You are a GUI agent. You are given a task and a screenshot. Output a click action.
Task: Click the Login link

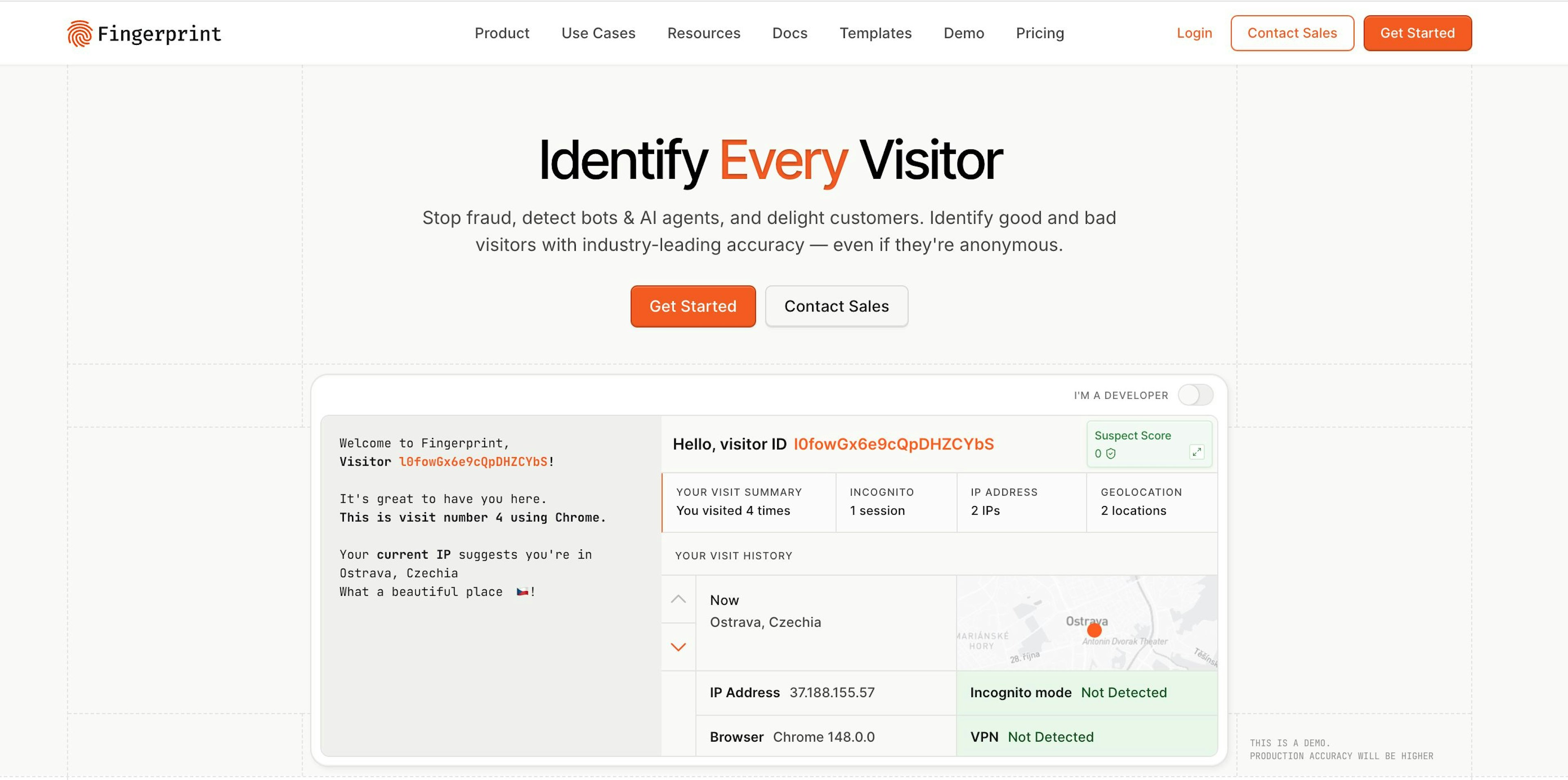click(1194, 33)
